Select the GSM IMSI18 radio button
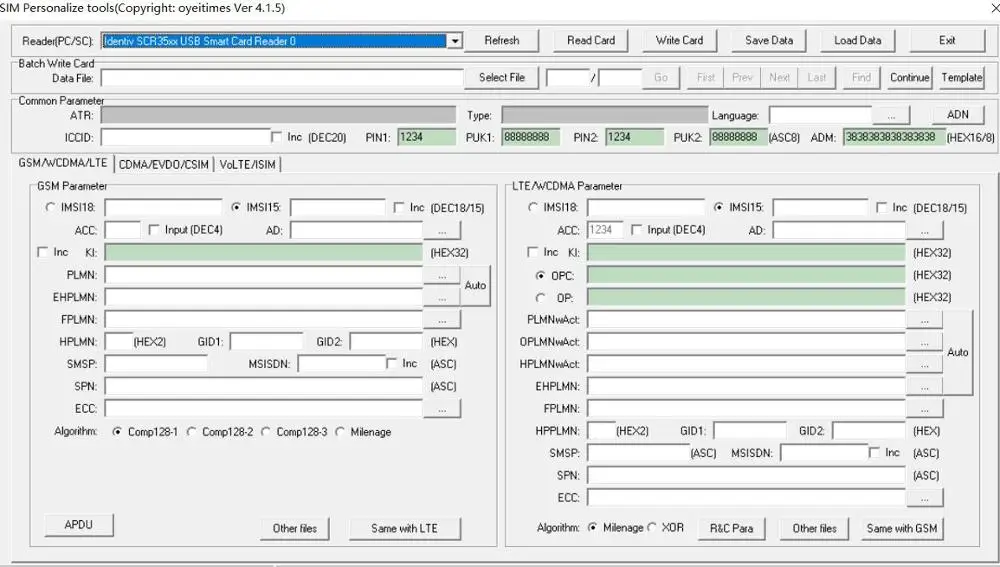Image resolution: width=1000 pixels, height=567 pixels. pyautogui.click(x=51, y=208)
